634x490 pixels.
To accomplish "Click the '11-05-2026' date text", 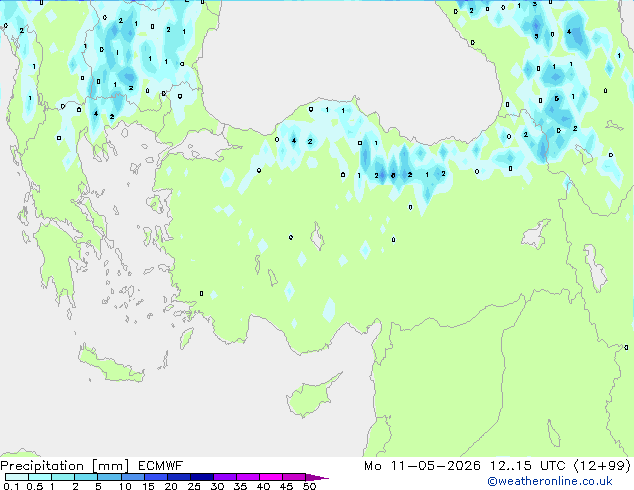I will pyautogui.click(x=435, y=466).
